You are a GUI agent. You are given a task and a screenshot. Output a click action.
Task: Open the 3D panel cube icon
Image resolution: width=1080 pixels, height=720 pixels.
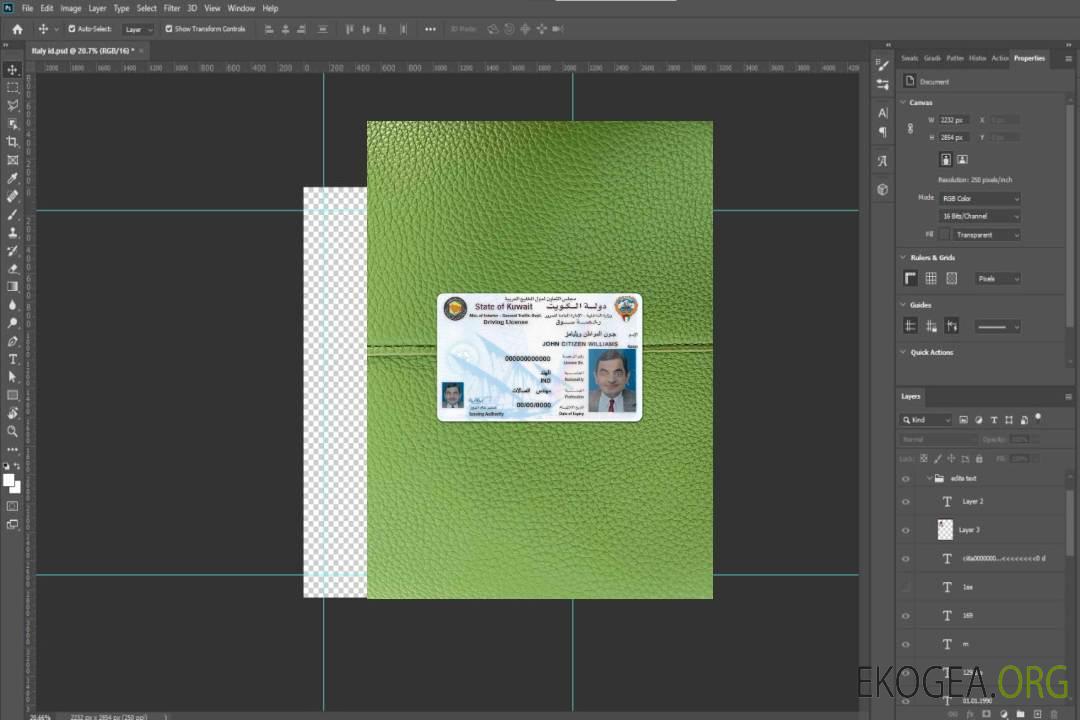882,189
